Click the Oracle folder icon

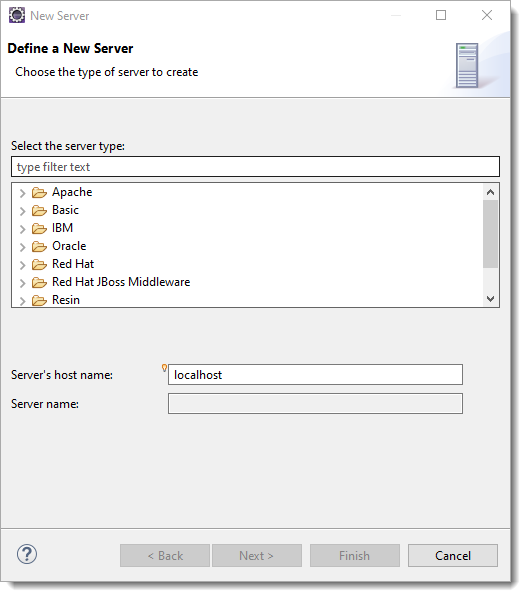[x=39, y=246]
